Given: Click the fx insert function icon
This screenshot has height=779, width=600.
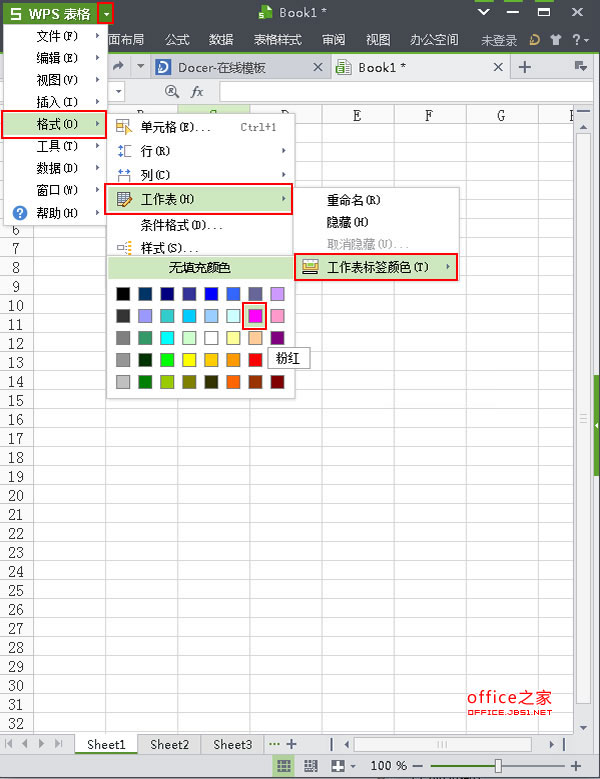Looking at the screenshot, I should click(x=197, y=91).
